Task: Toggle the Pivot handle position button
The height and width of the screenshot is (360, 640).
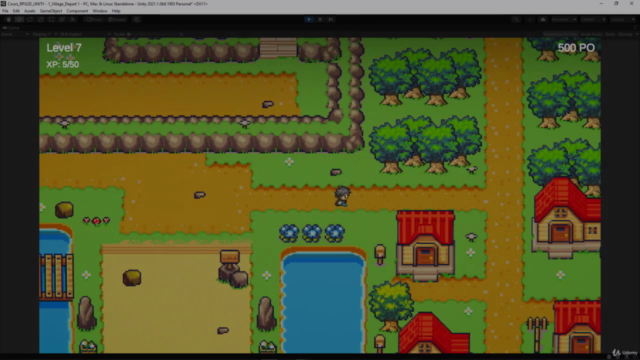Action: (x=94, y=19)
